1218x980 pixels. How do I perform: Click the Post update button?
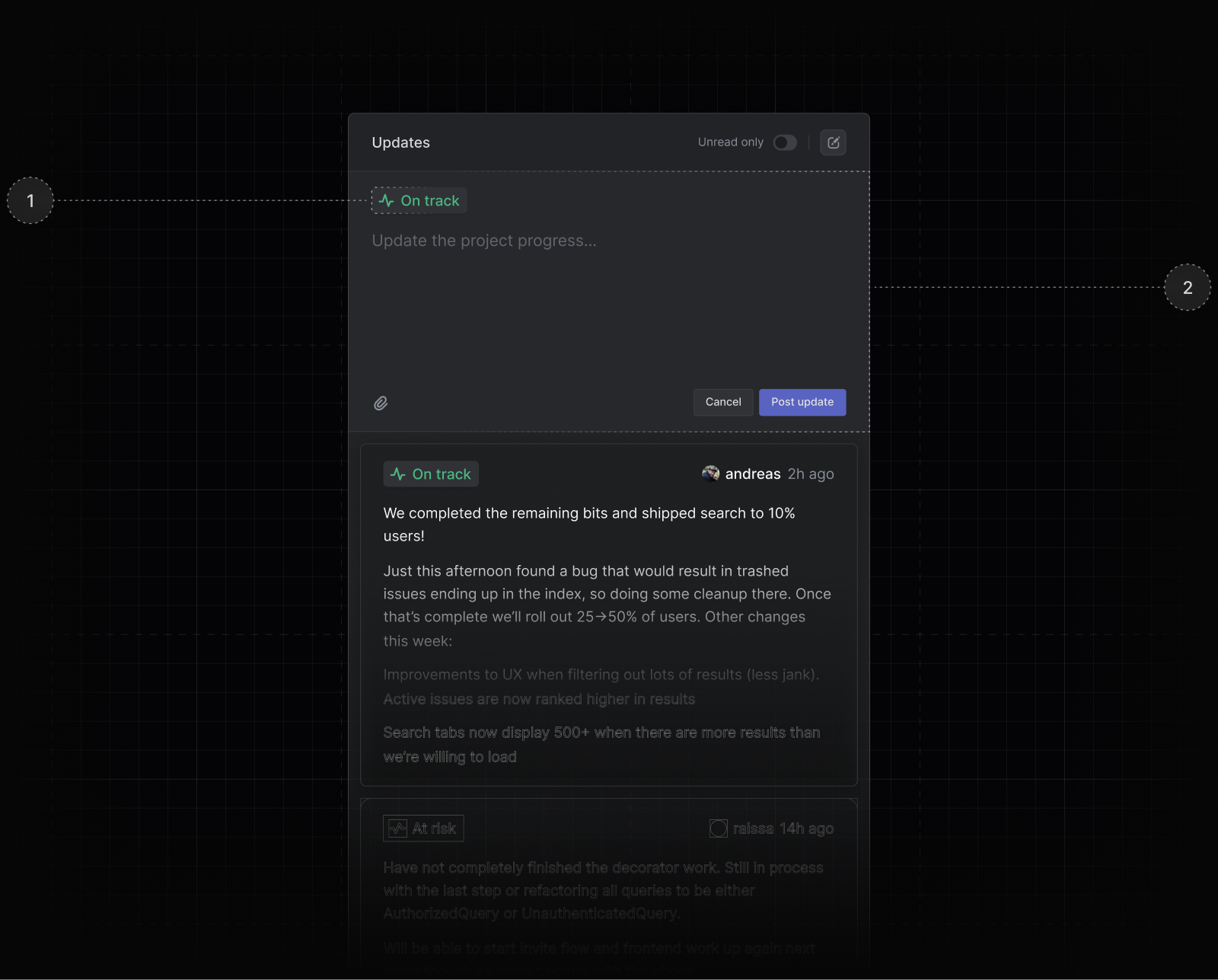coord(802,402)
